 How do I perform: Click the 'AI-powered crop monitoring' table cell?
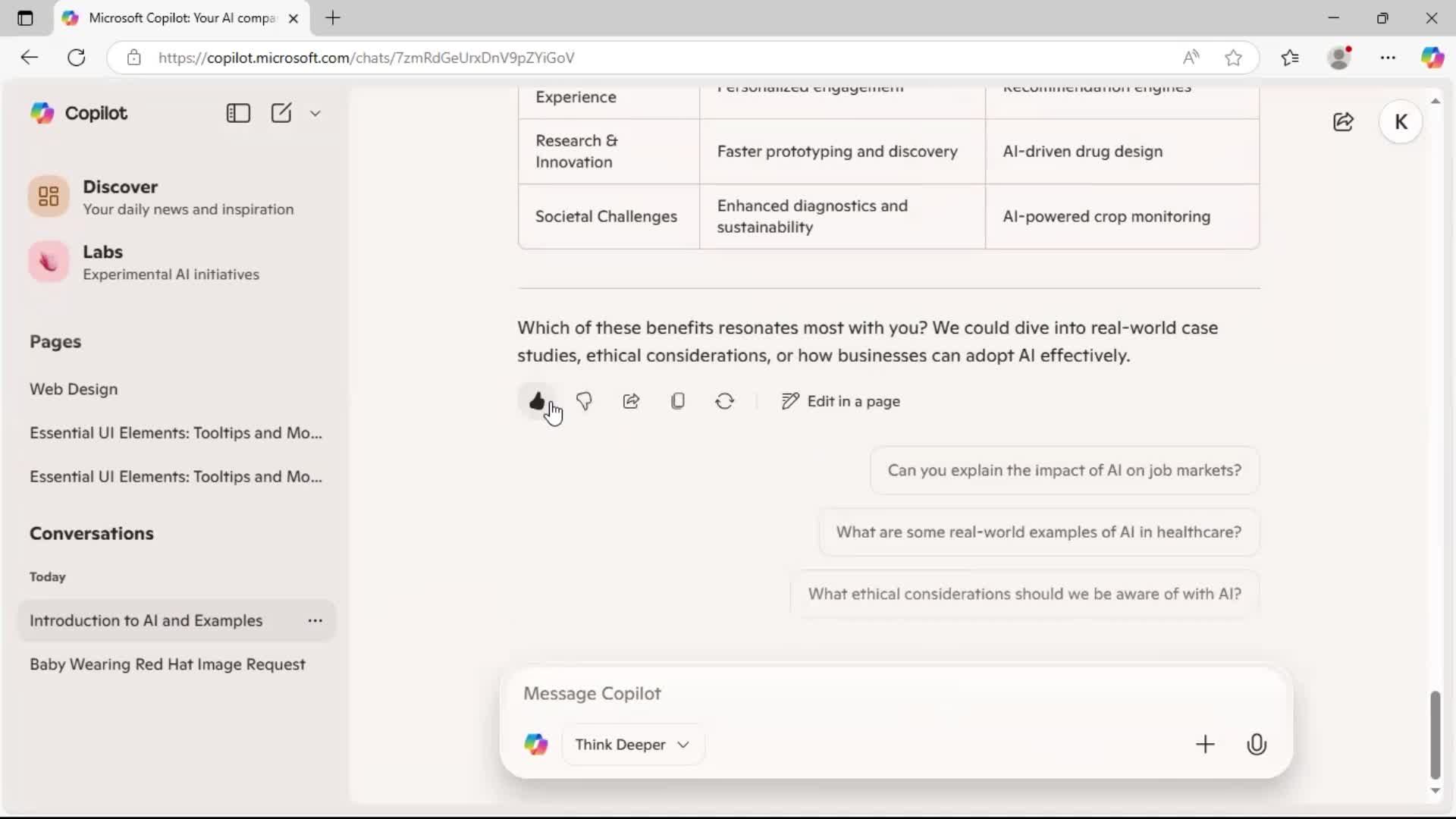(x=1122, y=217)
